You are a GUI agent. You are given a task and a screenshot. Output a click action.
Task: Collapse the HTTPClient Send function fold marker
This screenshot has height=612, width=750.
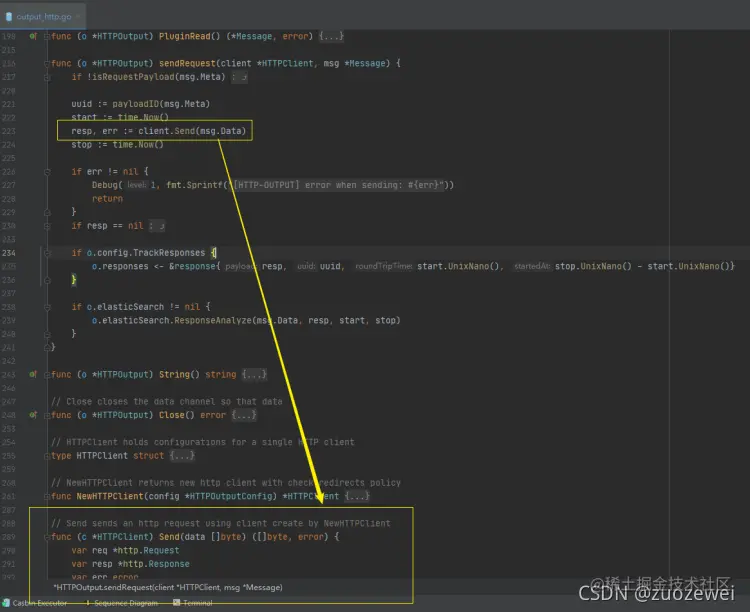click(x=47, y=537)
